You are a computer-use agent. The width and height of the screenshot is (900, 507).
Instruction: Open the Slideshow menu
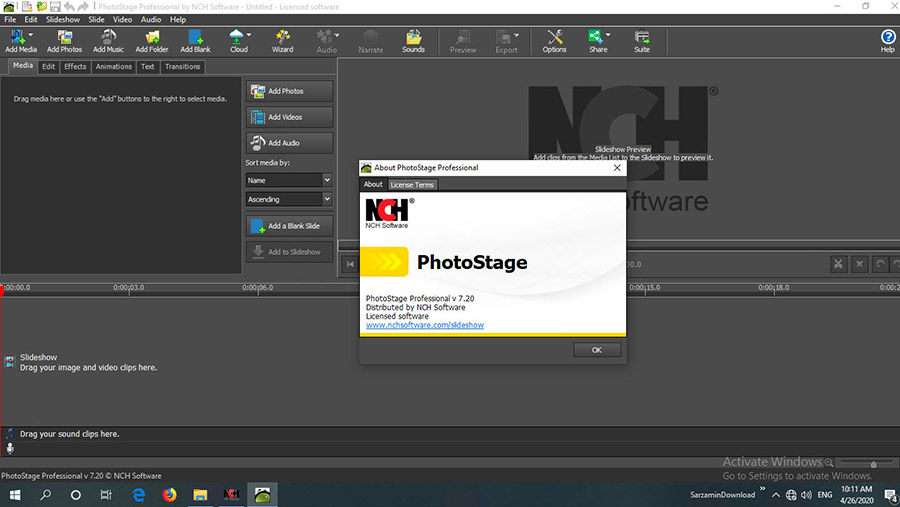63,20
